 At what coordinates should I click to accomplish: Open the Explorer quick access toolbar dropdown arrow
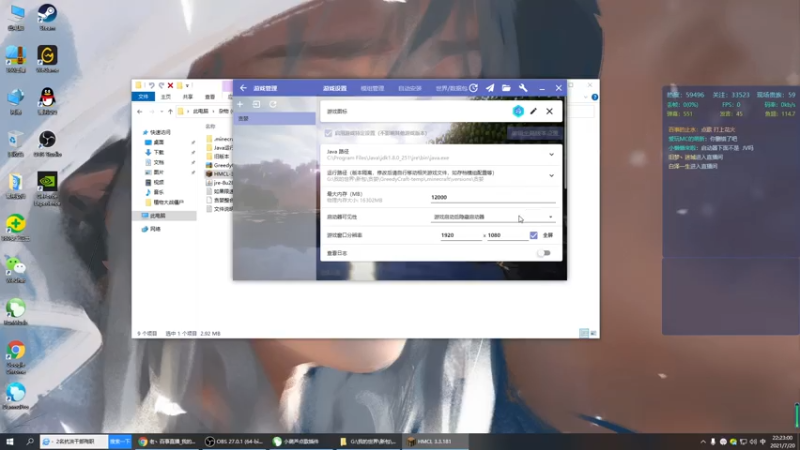187,85
